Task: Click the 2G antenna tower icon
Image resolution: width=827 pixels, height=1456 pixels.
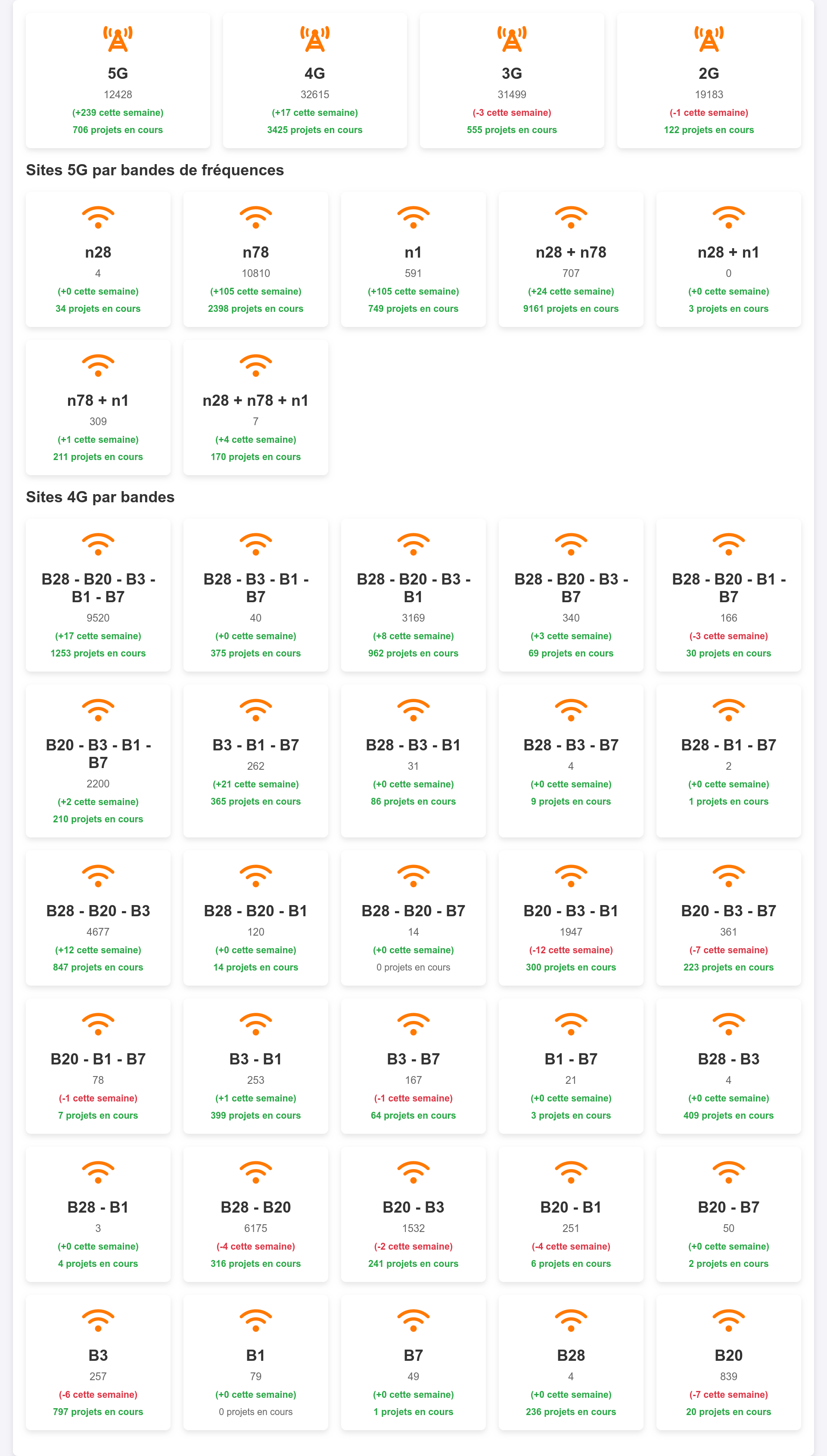Action: point(709,39)
